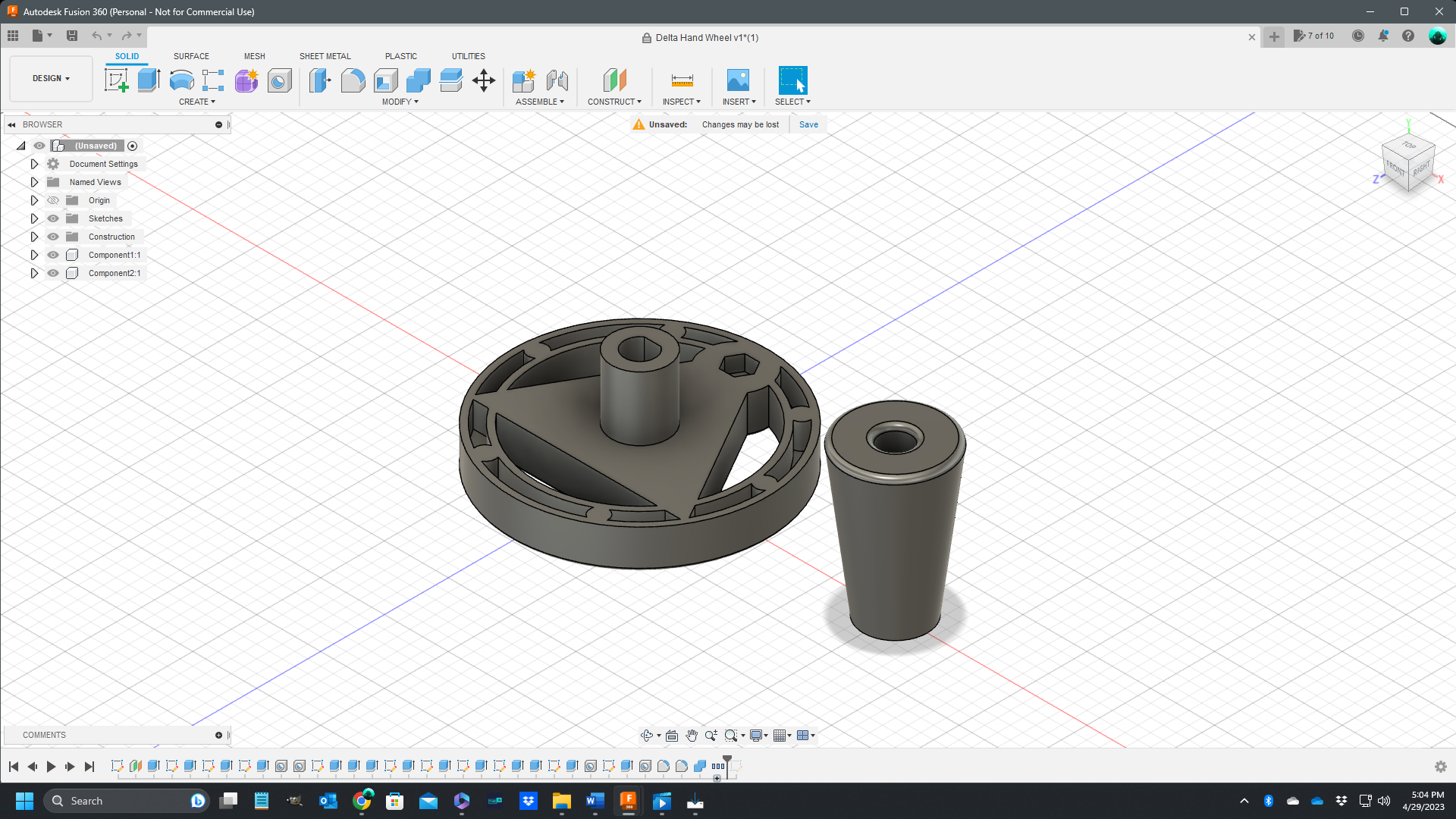Switch to the SHEET METAL tab
This screenshot has width=1456, height=819.
(x=325, y=56)
